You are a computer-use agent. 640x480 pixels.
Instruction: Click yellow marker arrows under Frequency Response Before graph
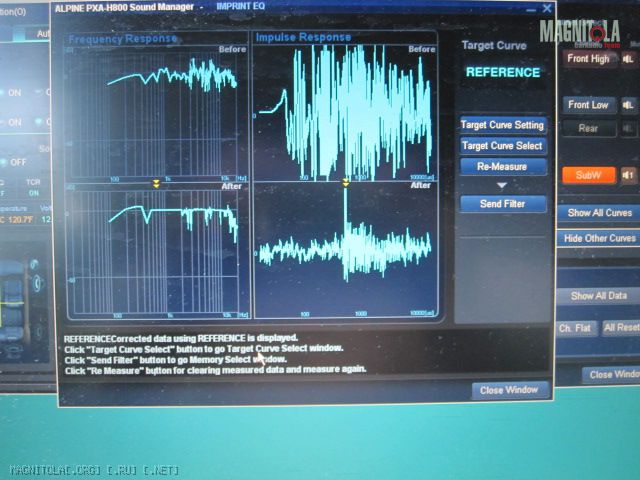(156, 184)
